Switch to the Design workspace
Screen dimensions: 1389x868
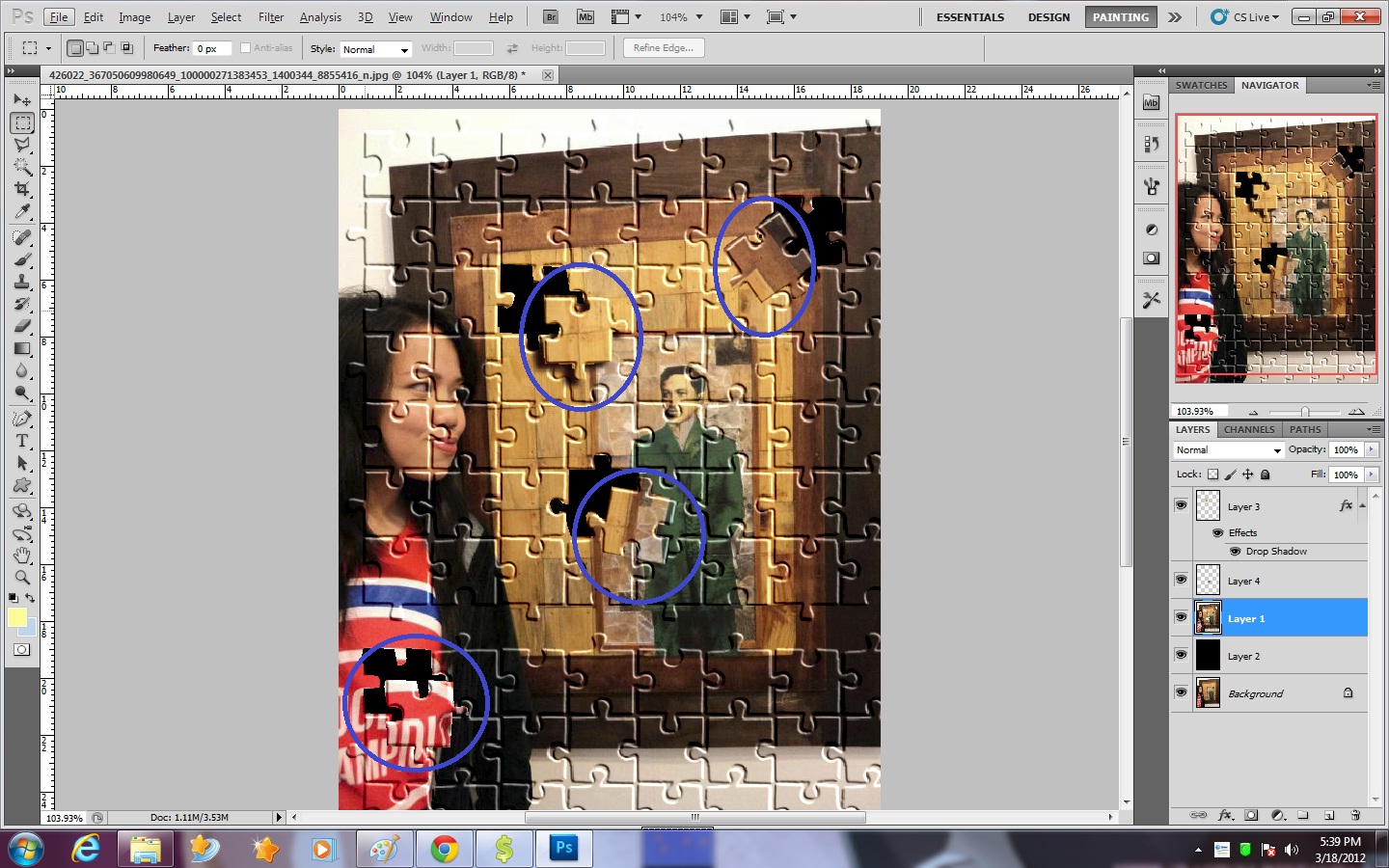1049,16
